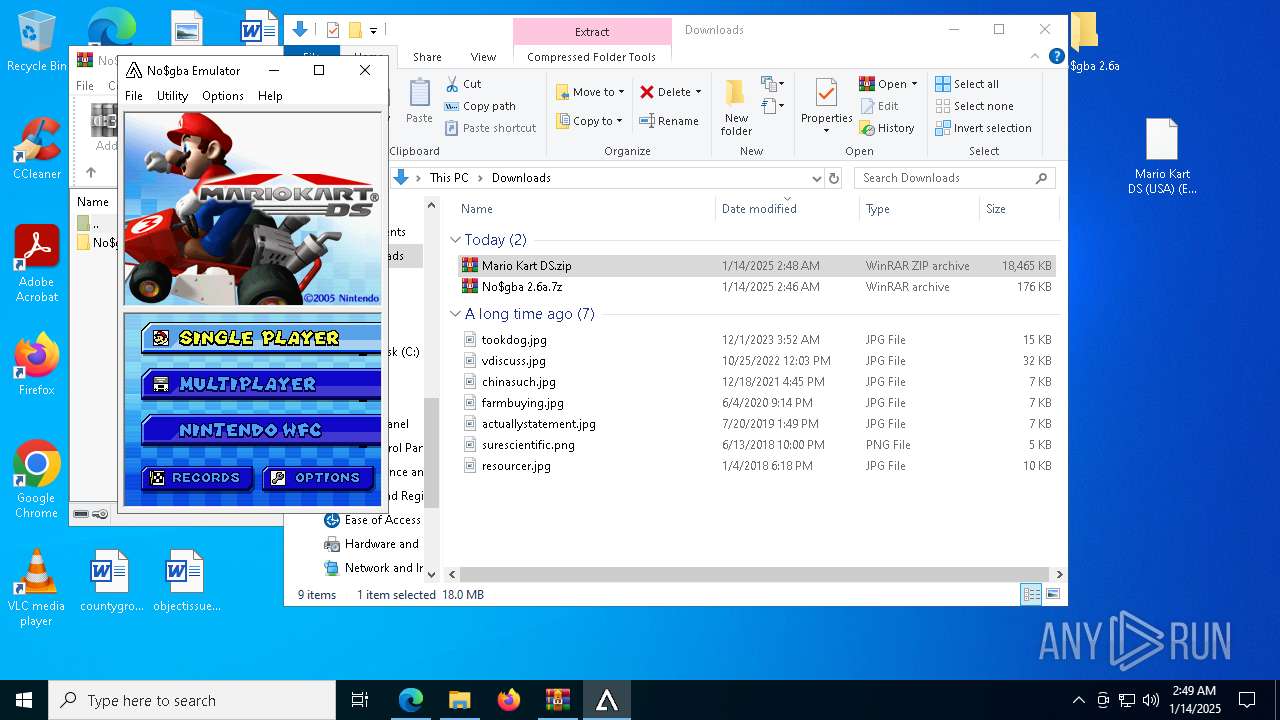Image resolution: width=1280 pixels, height=720 pixels.
Task: Open Explorer Help question mark icon
Action: click(1056, 57)
